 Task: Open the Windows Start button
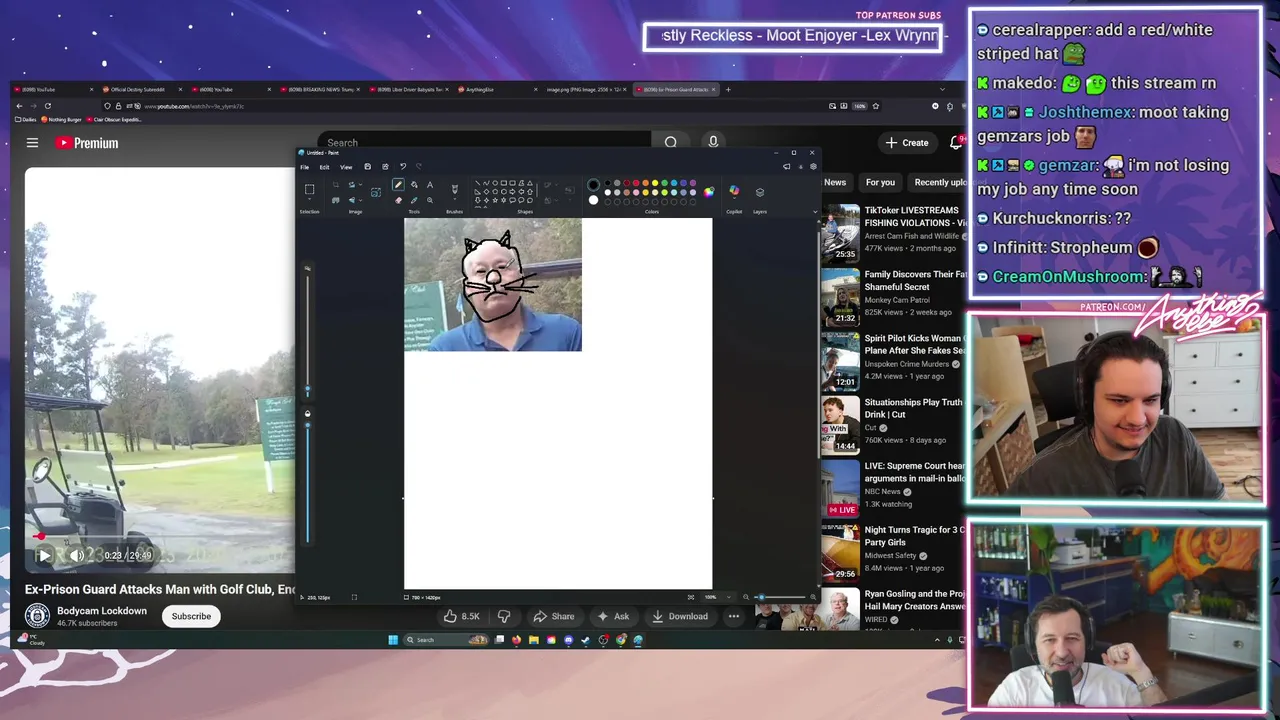click(393, 640)
